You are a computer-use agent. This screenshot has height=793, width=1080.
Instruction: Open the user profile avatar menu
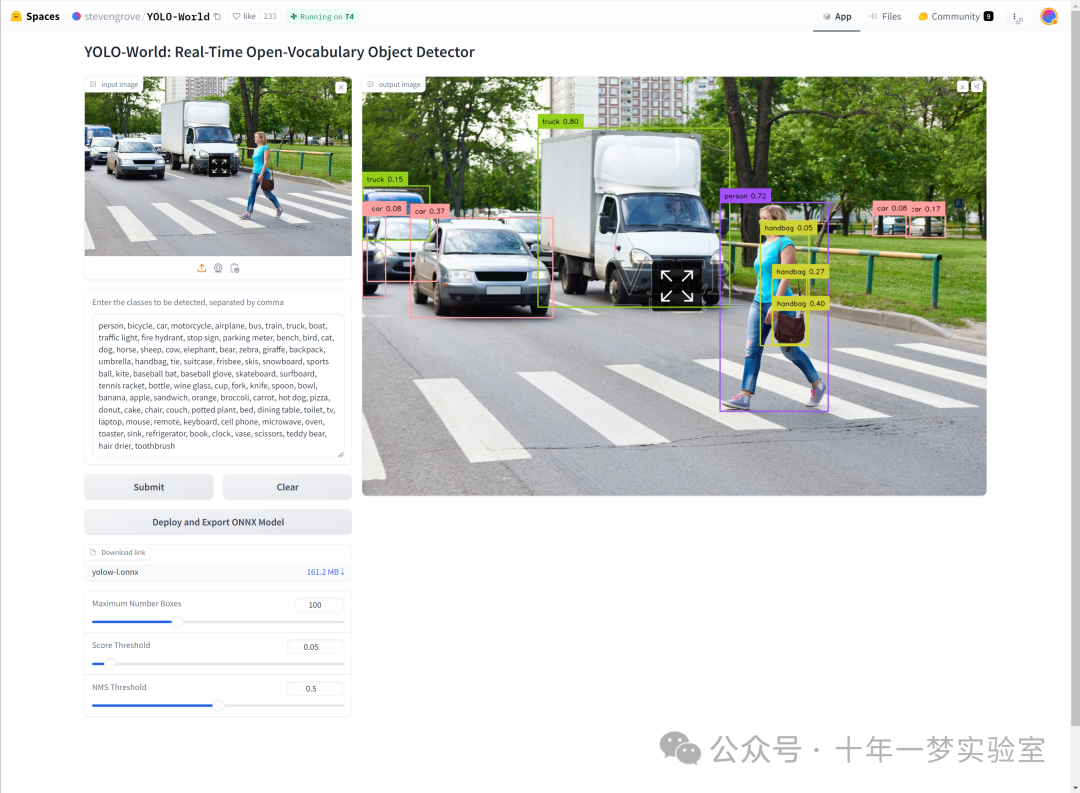click(x=1049, y=17)
